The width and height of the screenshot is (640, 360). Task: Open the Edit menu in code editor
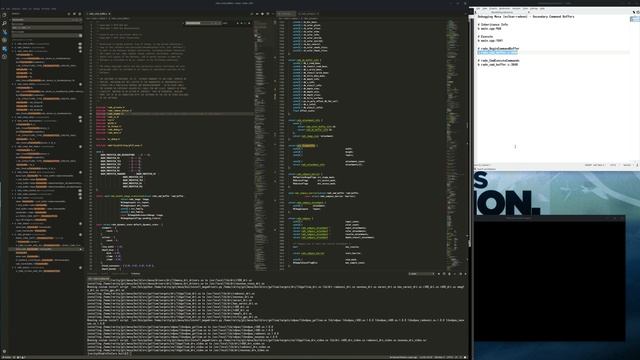8,9
